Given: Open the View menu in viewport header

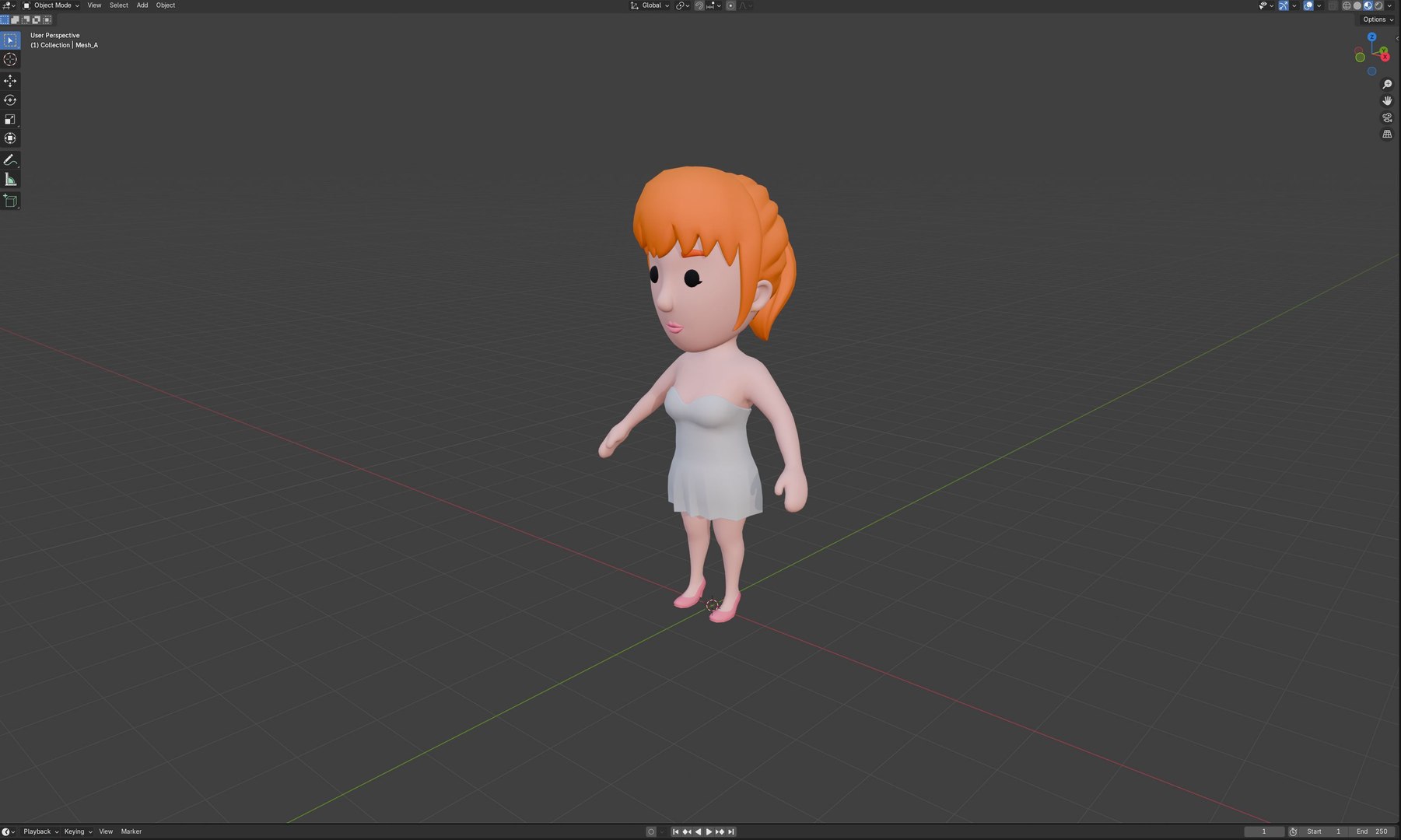Looking at the screenshot, I should (94, 5).
